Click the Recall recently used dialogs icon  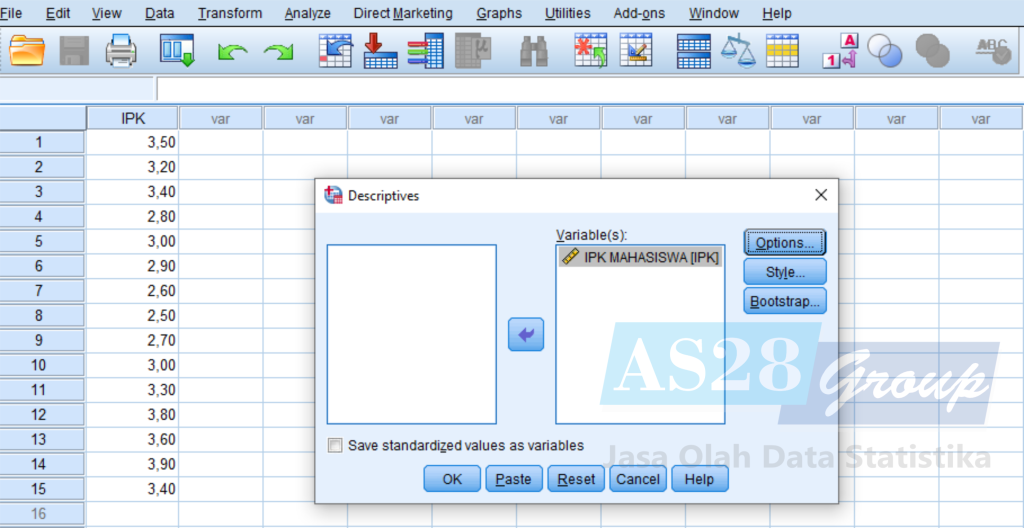point(177,50)
